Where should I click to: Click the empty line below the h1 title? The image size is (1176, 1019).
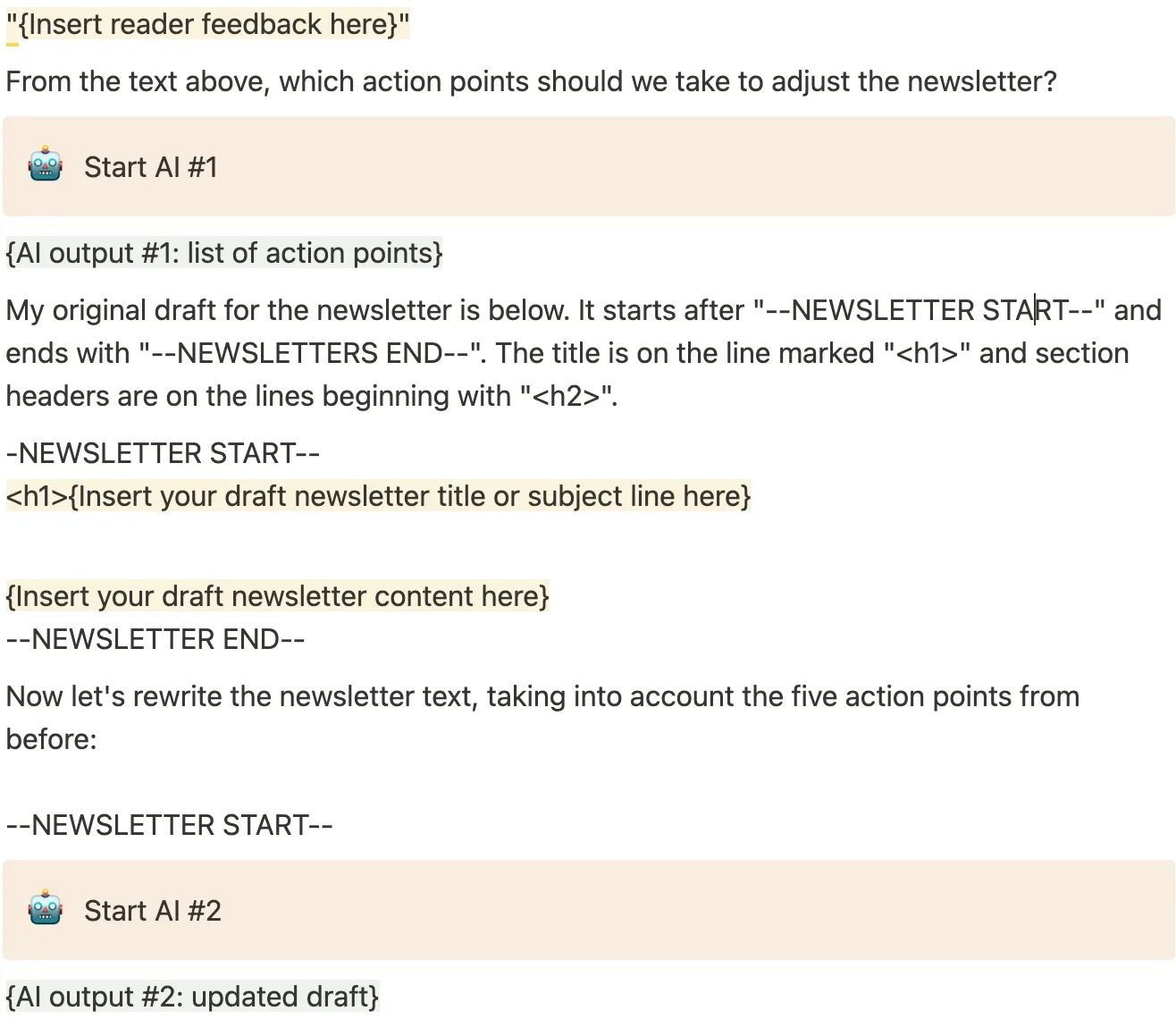tap(588, 546)
